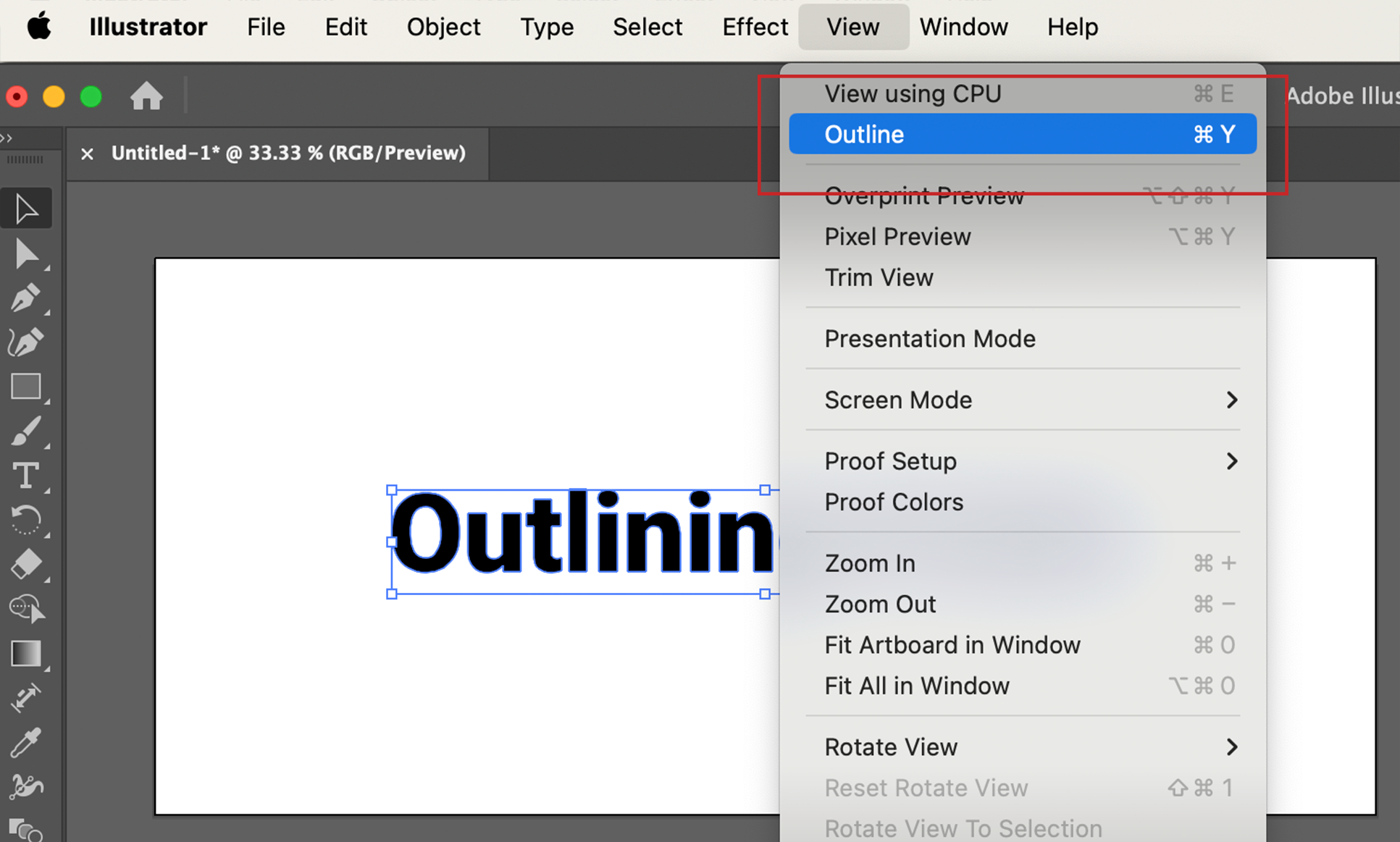Toggle Proof Colors
Image resolution: width=1400 pixels, height=842 pixels.
pos(1023,502)
